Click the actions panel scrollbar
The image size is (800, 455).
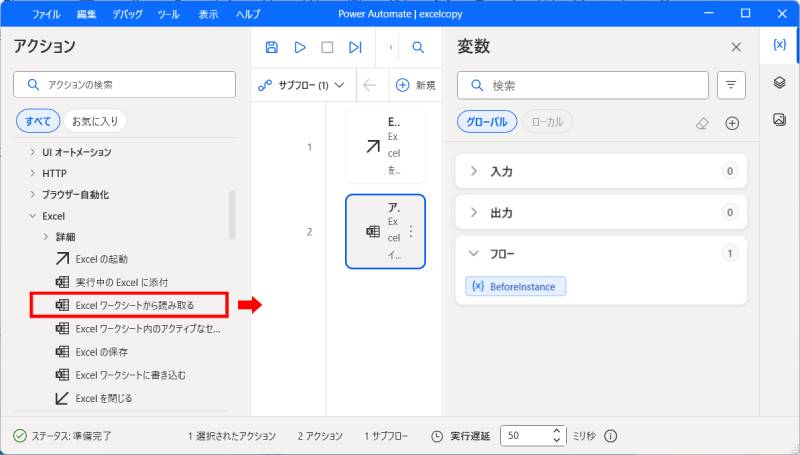232,215
